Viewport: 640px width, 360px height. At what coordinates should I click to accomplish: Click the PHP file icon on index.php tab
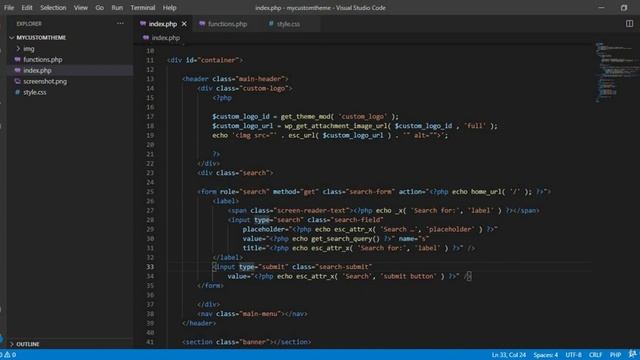[x=143, y=24]
